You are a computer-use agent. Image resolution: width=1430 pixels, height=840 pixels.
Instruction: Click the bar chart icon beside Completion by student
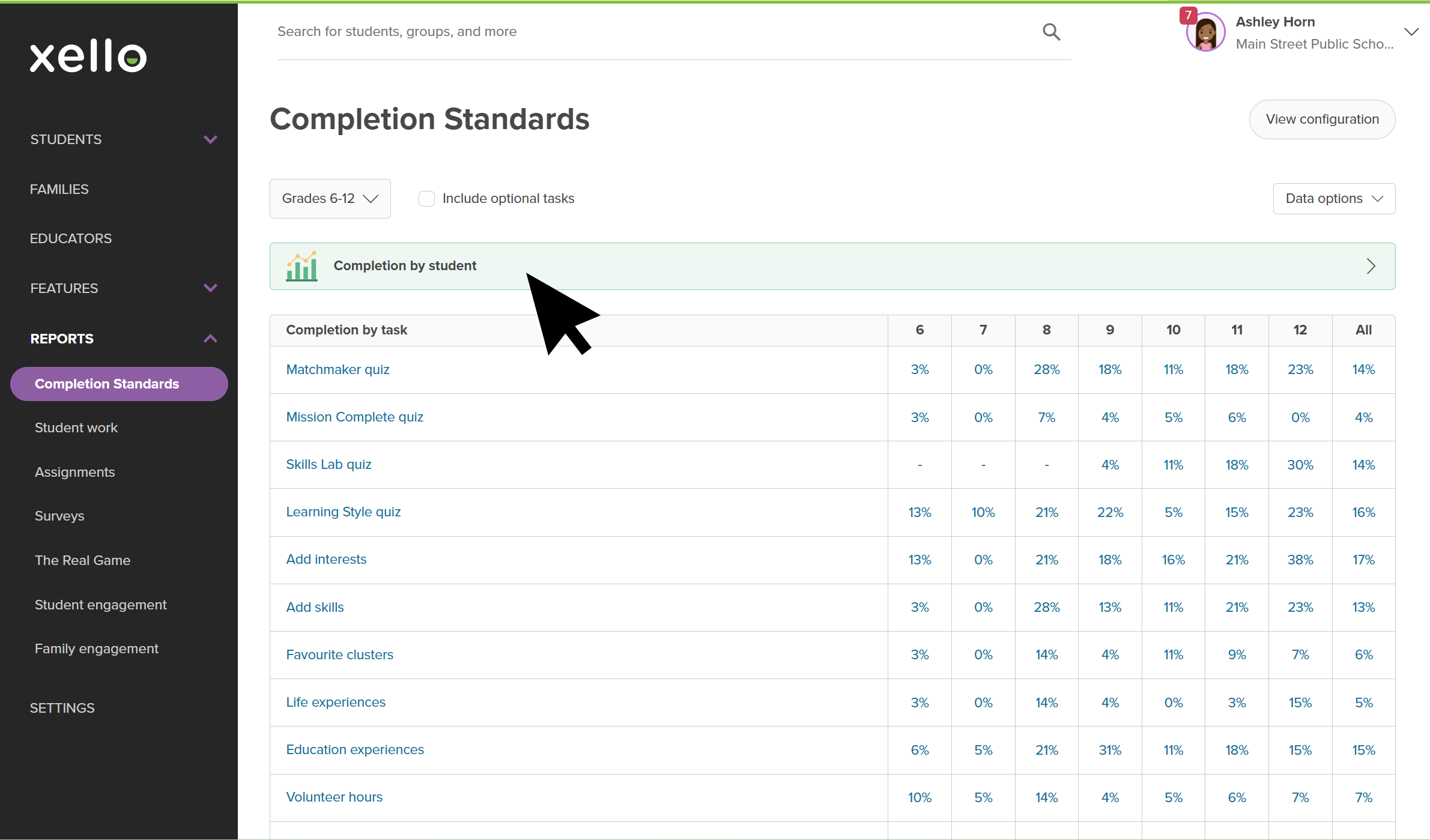[301, 266]
